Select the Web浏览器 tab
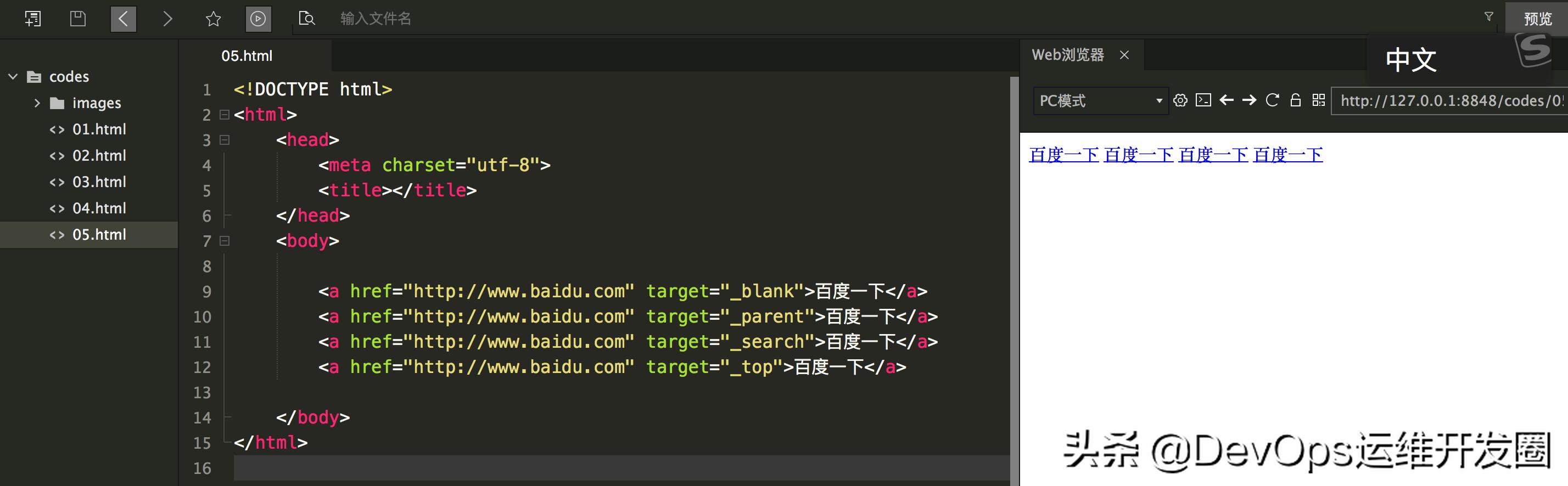 [x=1068, y=55]
